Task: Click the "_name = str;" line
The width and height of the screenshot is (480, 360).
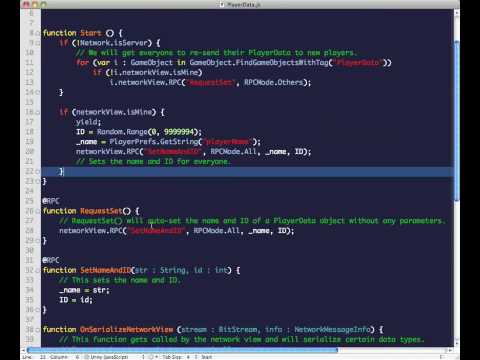Action: coord(85,290)
